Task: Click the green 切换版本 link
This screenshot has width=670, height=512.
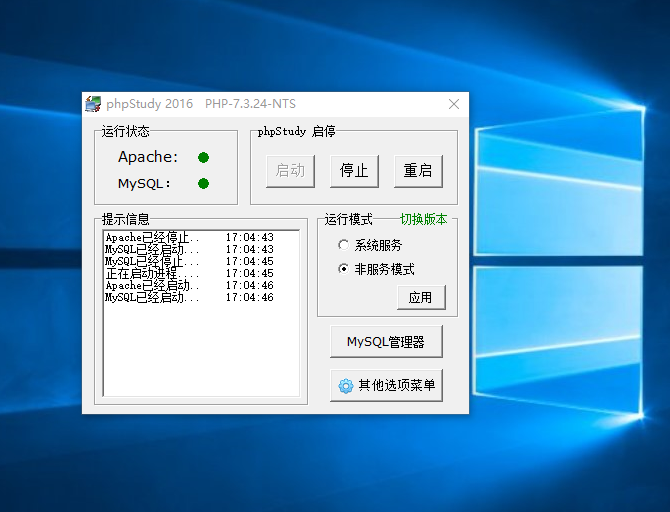Action: [x=423, y=219]
